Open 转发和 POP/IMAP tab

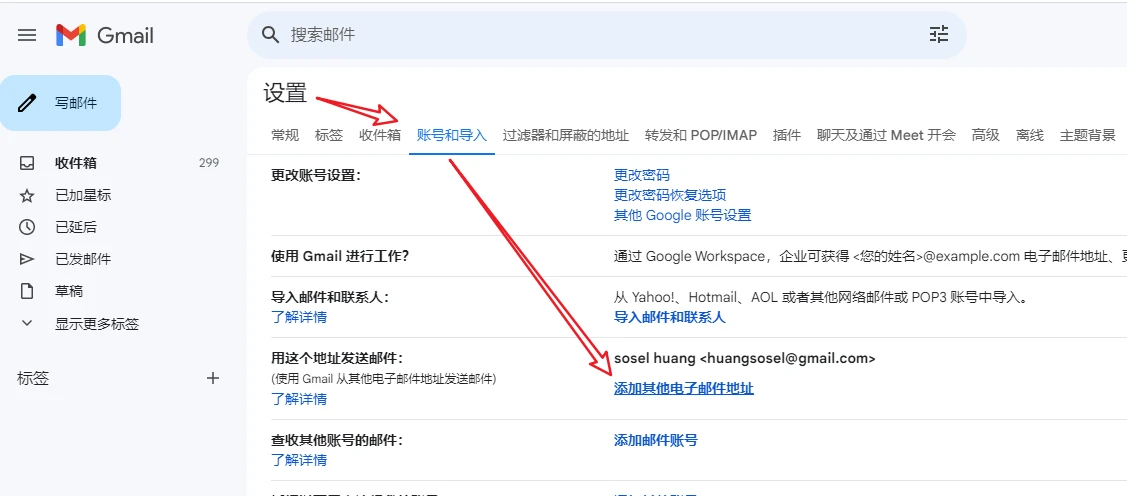(x=701, y=135)
